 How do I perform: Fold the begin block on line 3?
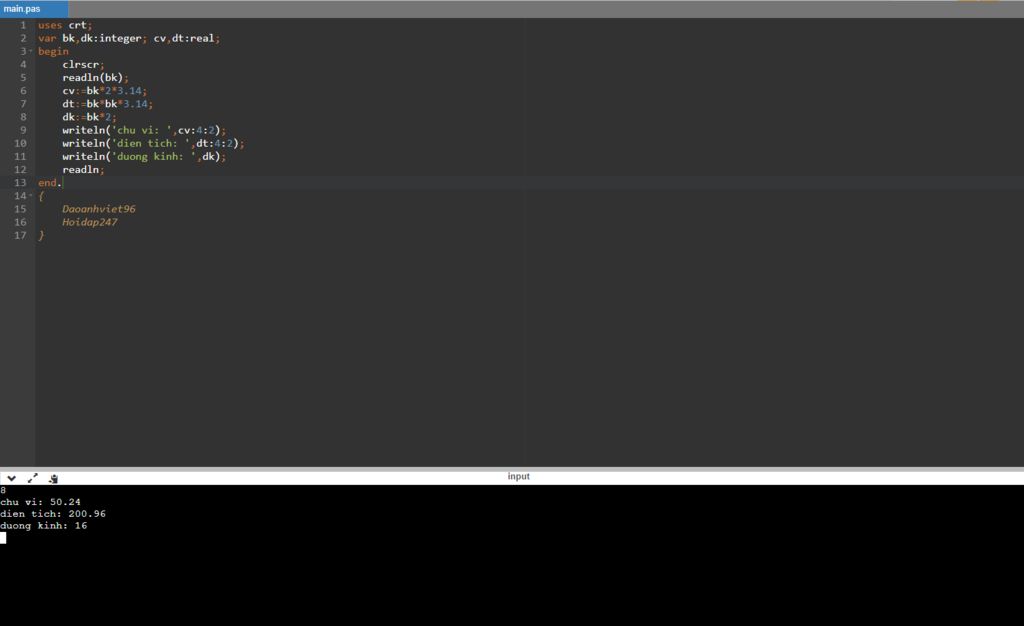point(31,51)
